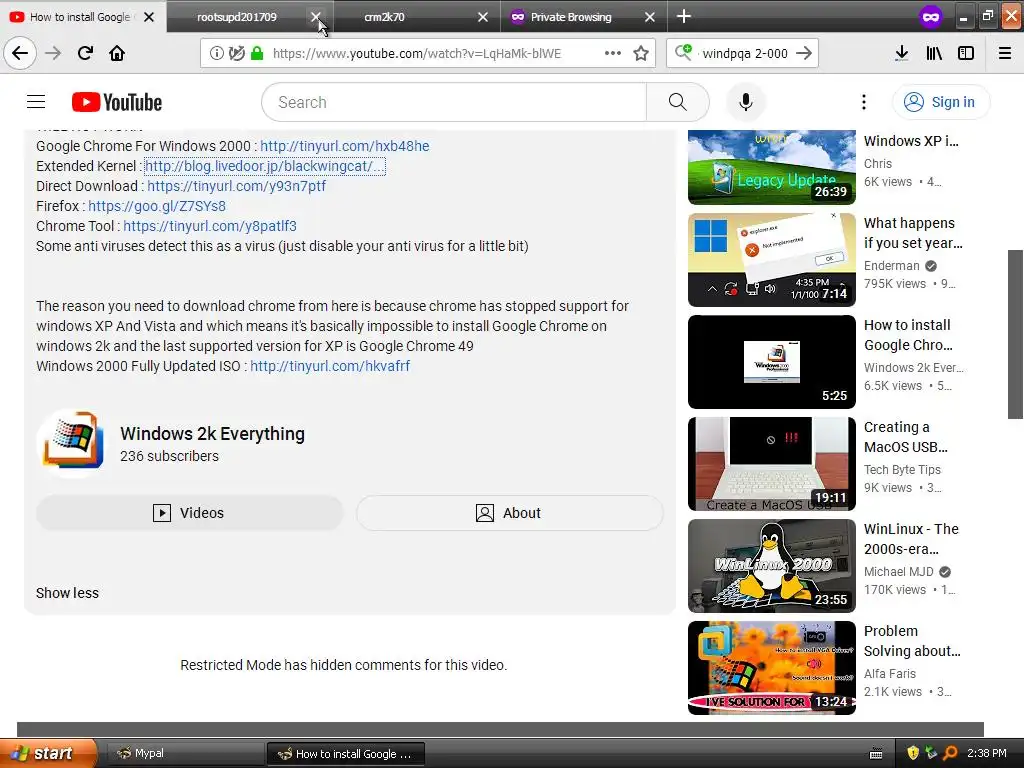The image size is (1024, 768).
Task: Collapse description with Show less
Action: (x=67, y=593)
